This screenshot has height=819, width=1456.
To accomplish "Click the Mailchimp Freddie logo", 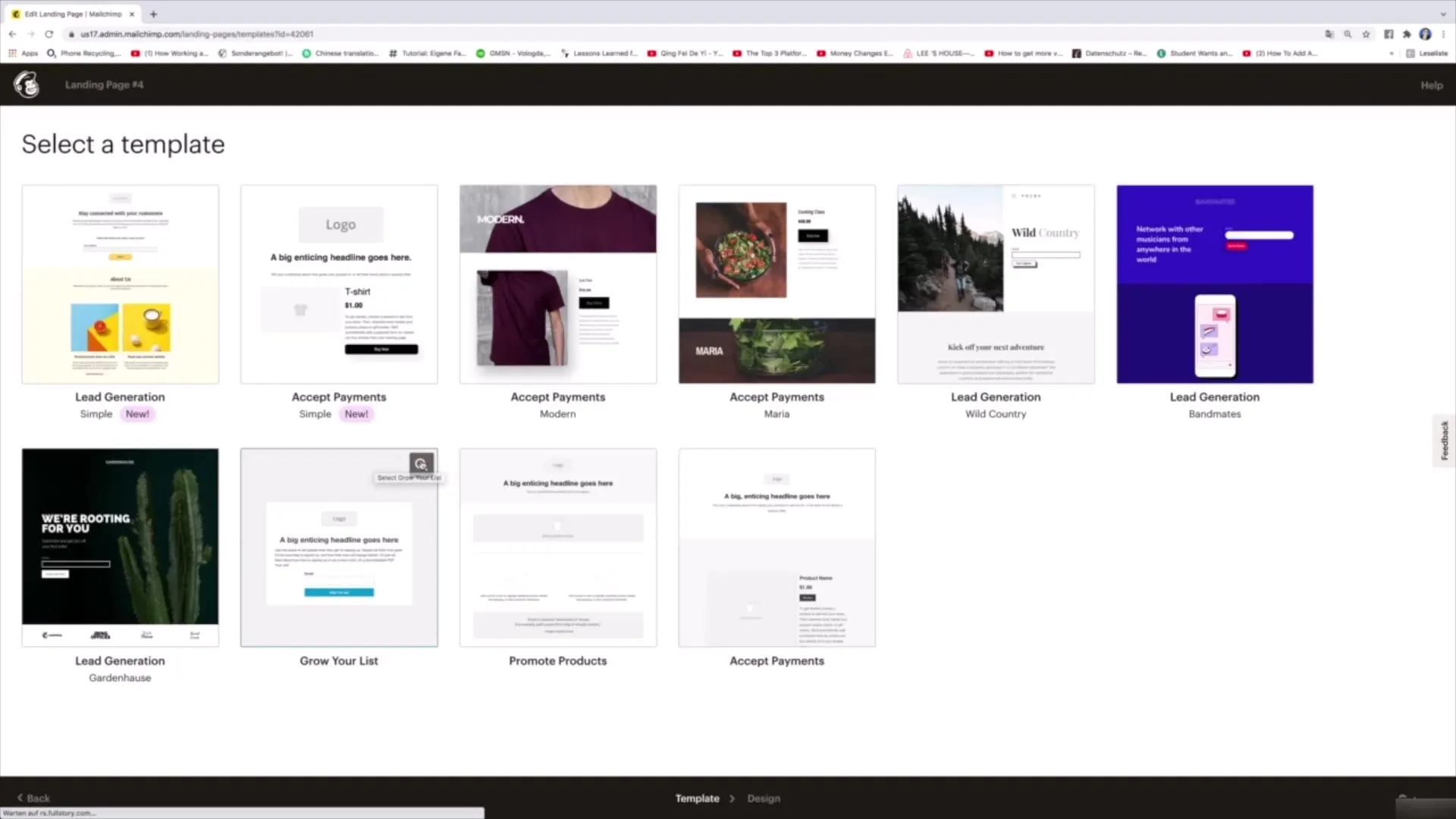I will point(27,84).
